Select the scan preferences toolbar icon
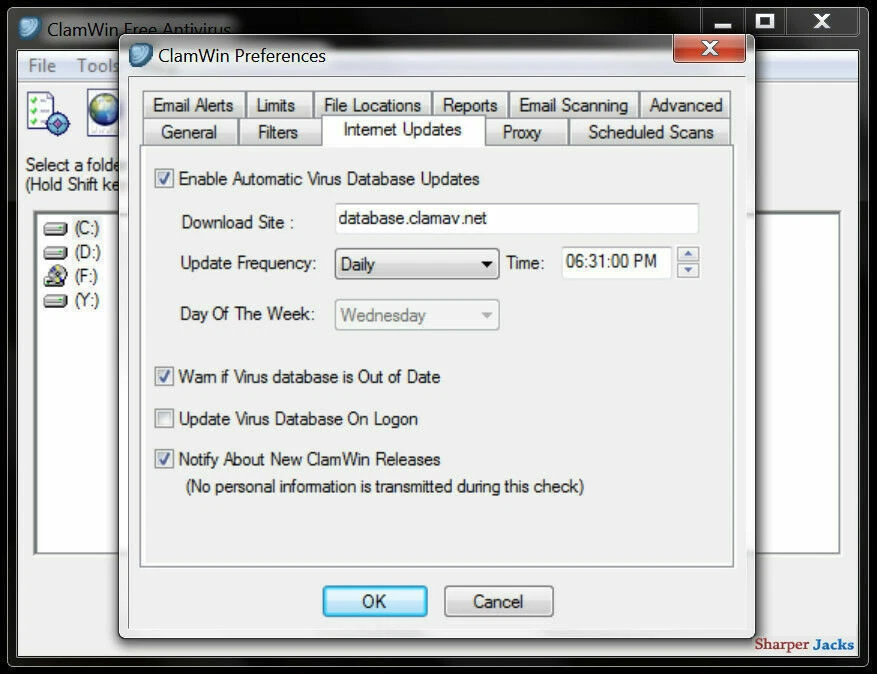This screenshot has width=877, height=674. click(47, 113)
